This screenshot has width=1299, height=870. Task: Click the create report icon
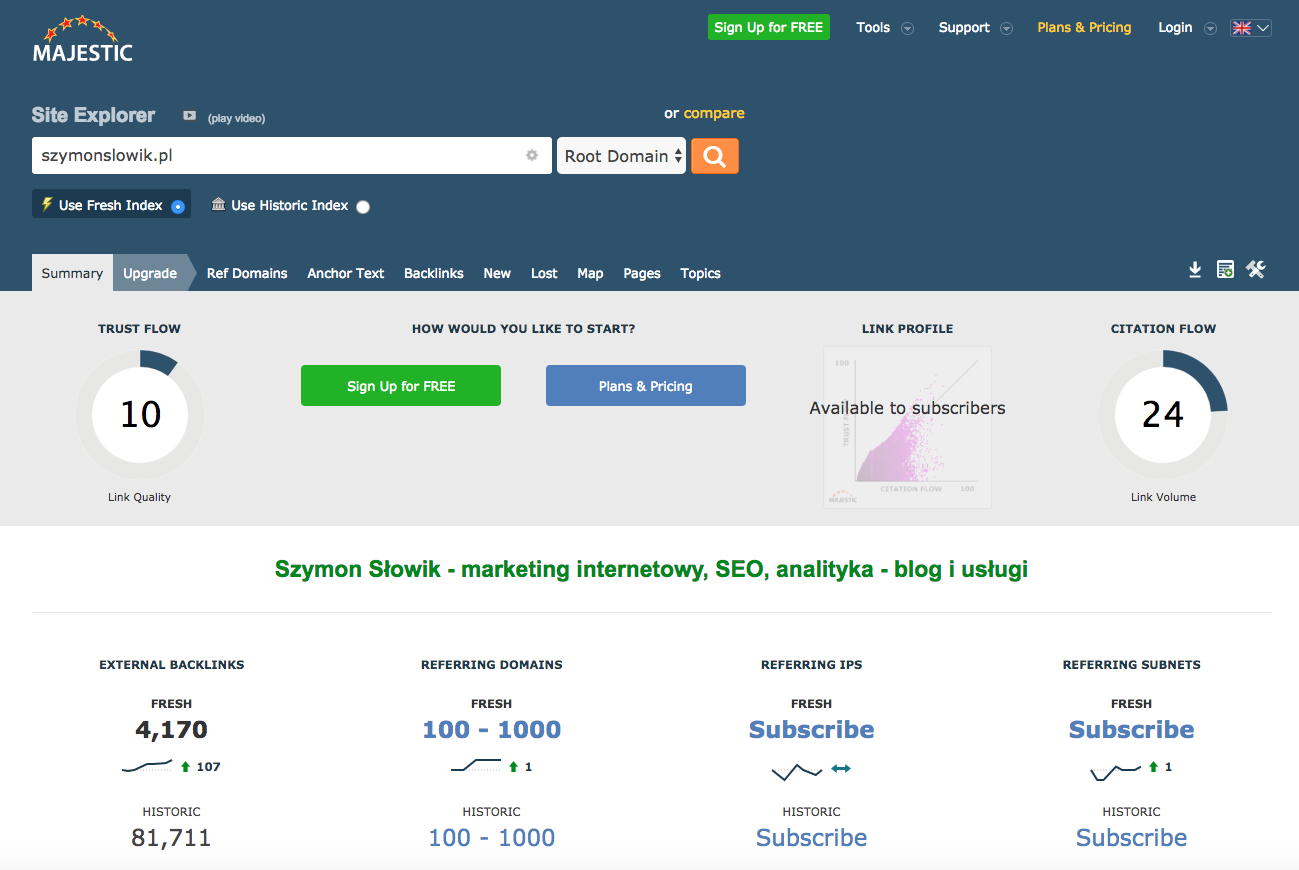(1225, 269)
